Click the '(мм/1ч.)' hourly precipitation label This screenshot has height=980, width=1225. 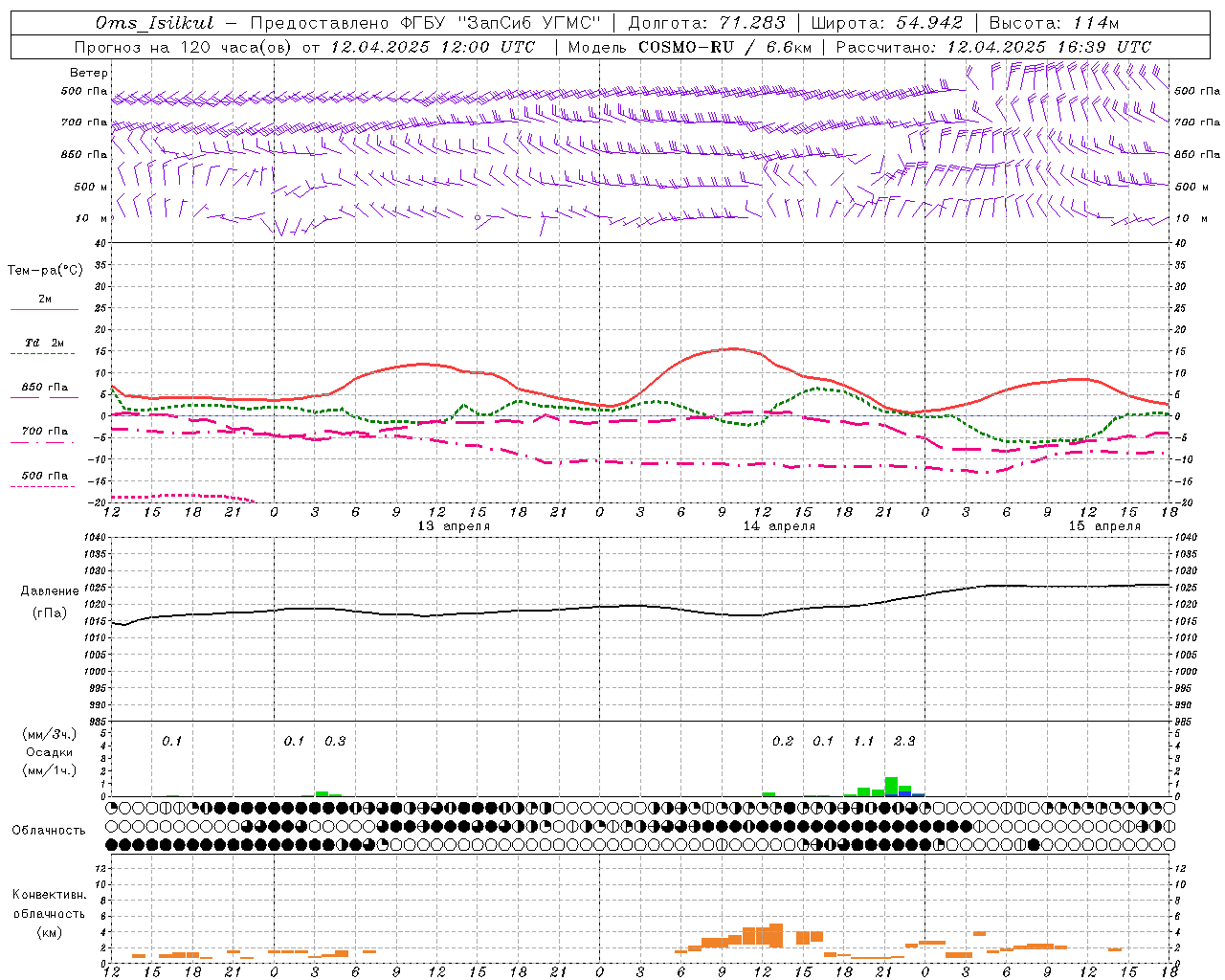[x=50, y=770]
